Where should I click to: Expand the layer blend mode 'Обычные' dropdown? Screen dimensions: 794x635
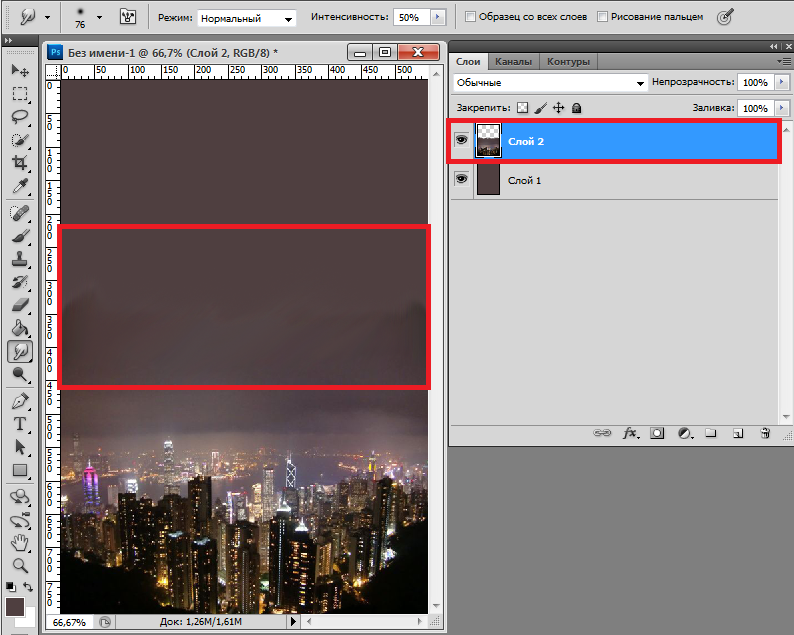[550, 82]
